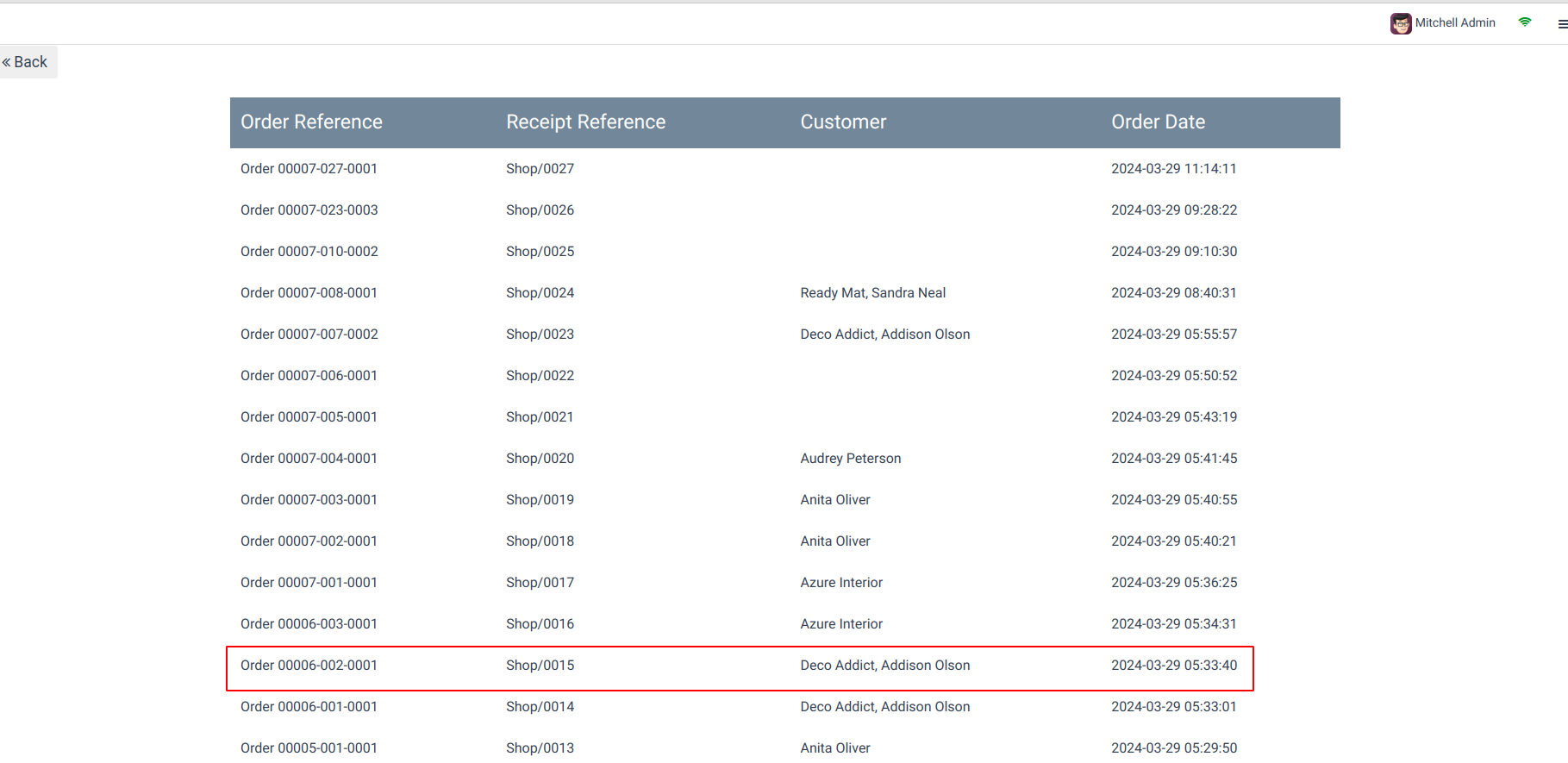The height and width of the screenshot is (763, 1568).
Task: Click the Receipt Reference column header
Action: 586,122
